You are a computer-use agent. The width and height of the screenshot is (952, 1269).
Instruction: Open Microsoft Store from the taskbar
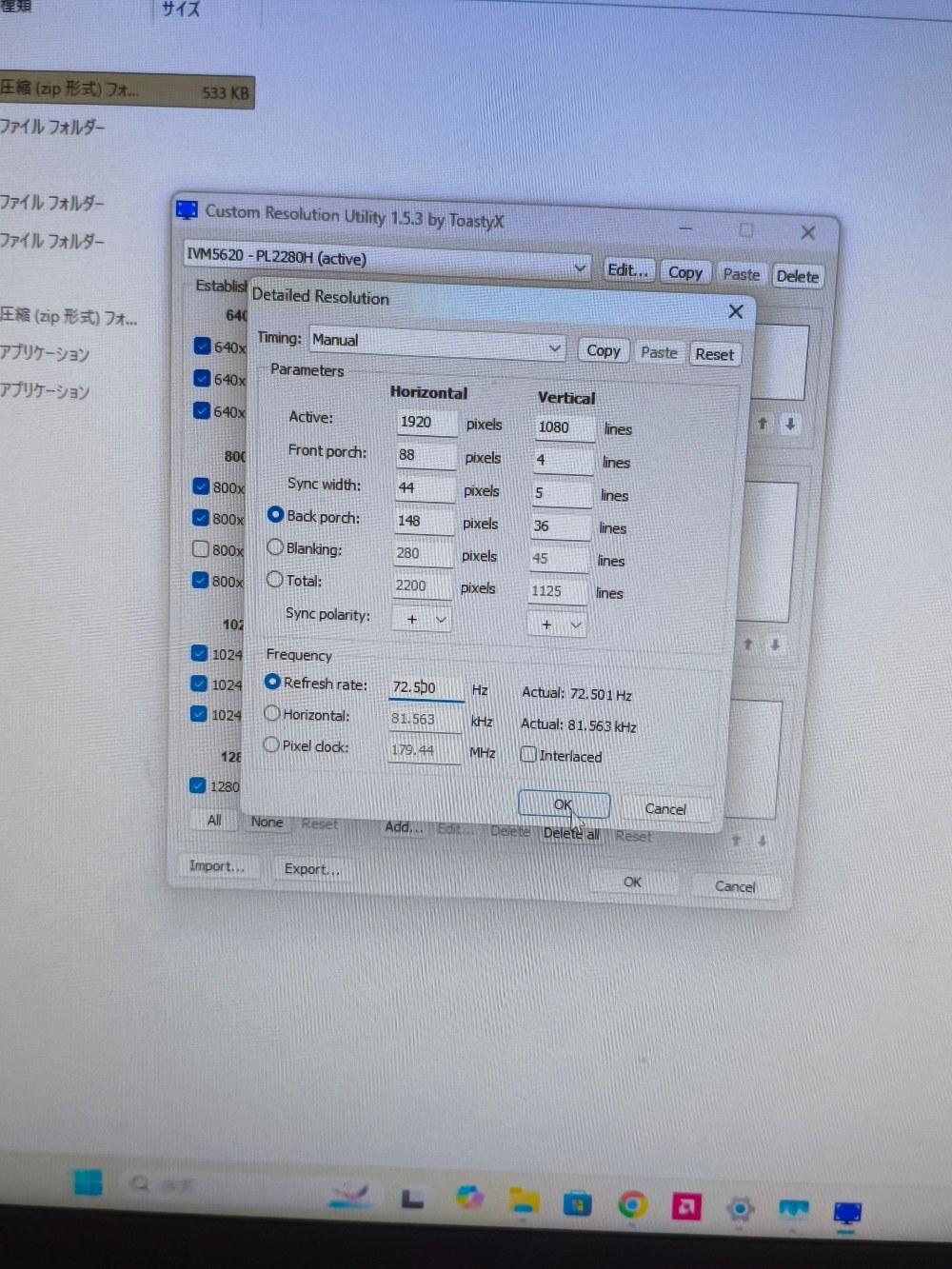pyautogui.click(x=577, y=1204)
